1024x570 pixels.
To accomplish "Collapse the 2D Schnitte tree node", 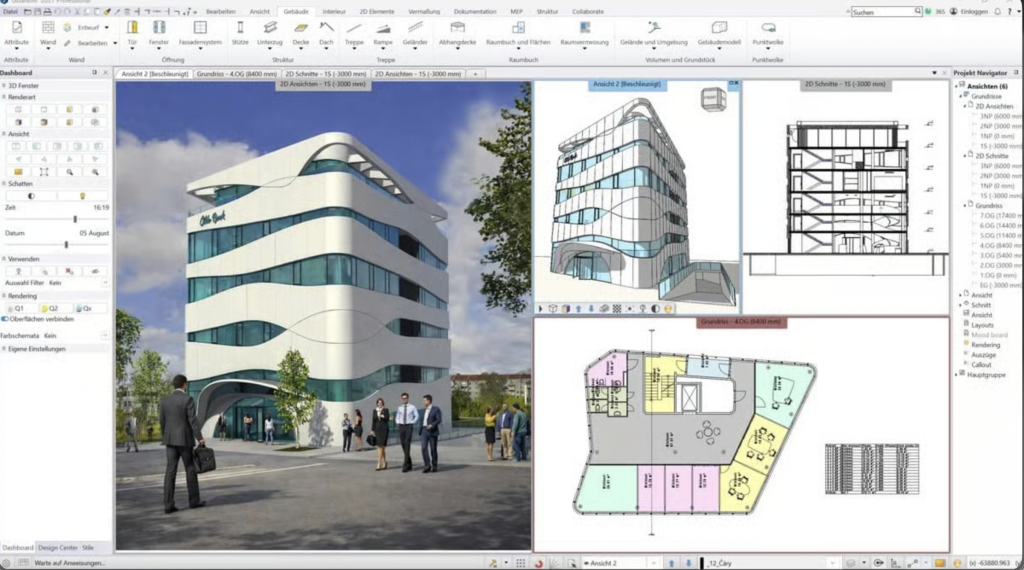I will coord(965,156).
